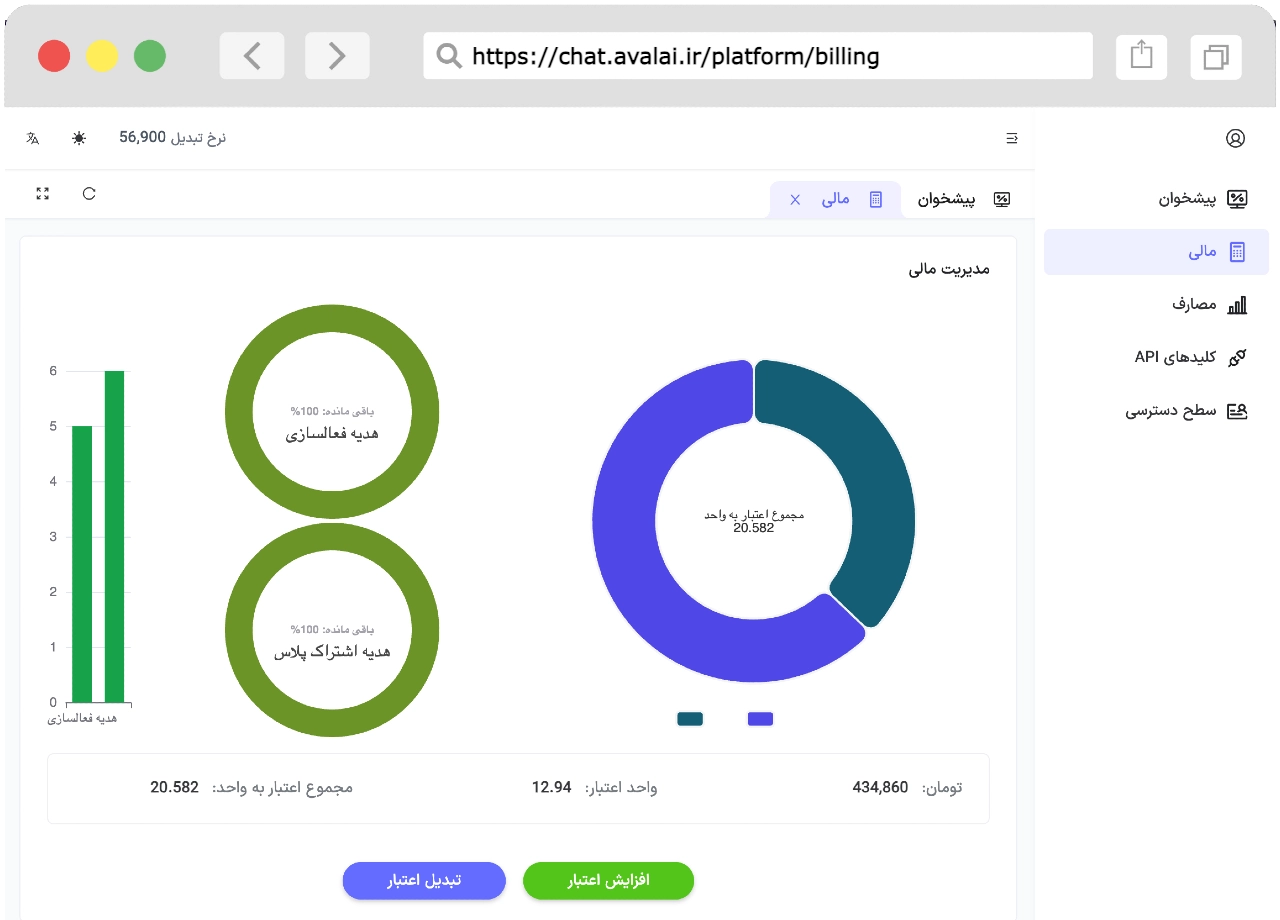Click the shorter green bar in bar chart

tap(82, 564)
